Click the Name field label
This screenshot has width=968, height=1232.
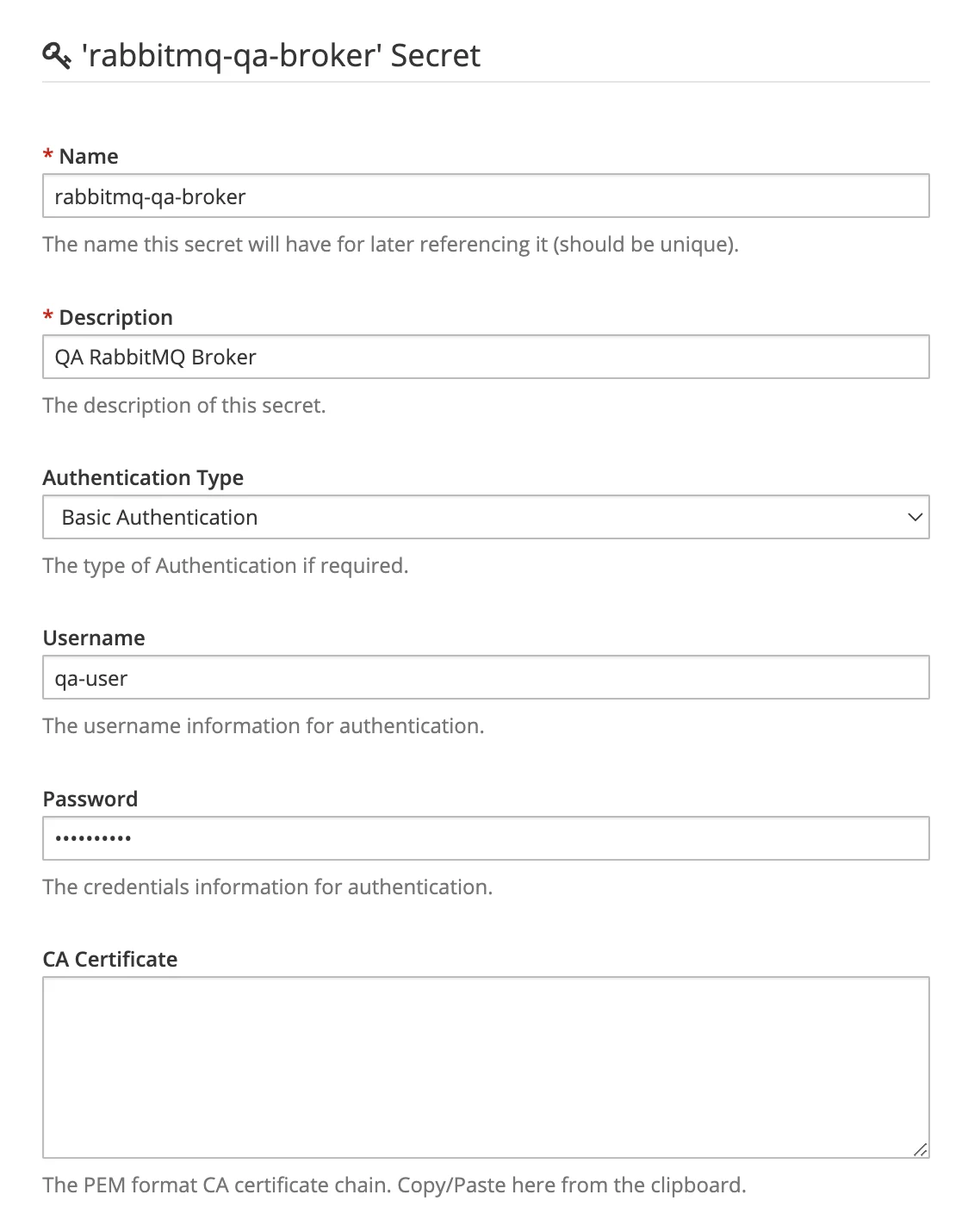pyautogui.click(x=89, y=156)
